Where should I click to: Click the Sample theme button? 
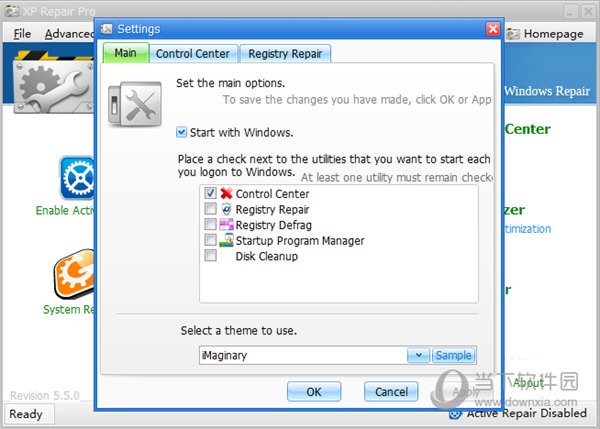pos(453,355)
